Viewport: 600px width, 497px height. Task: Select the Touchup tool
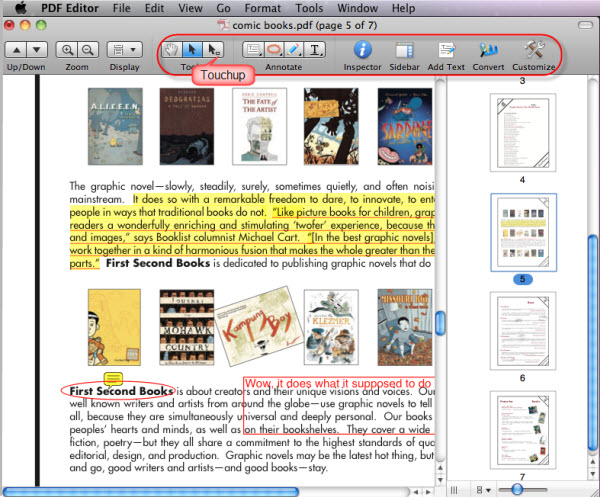tap(213, 50)
